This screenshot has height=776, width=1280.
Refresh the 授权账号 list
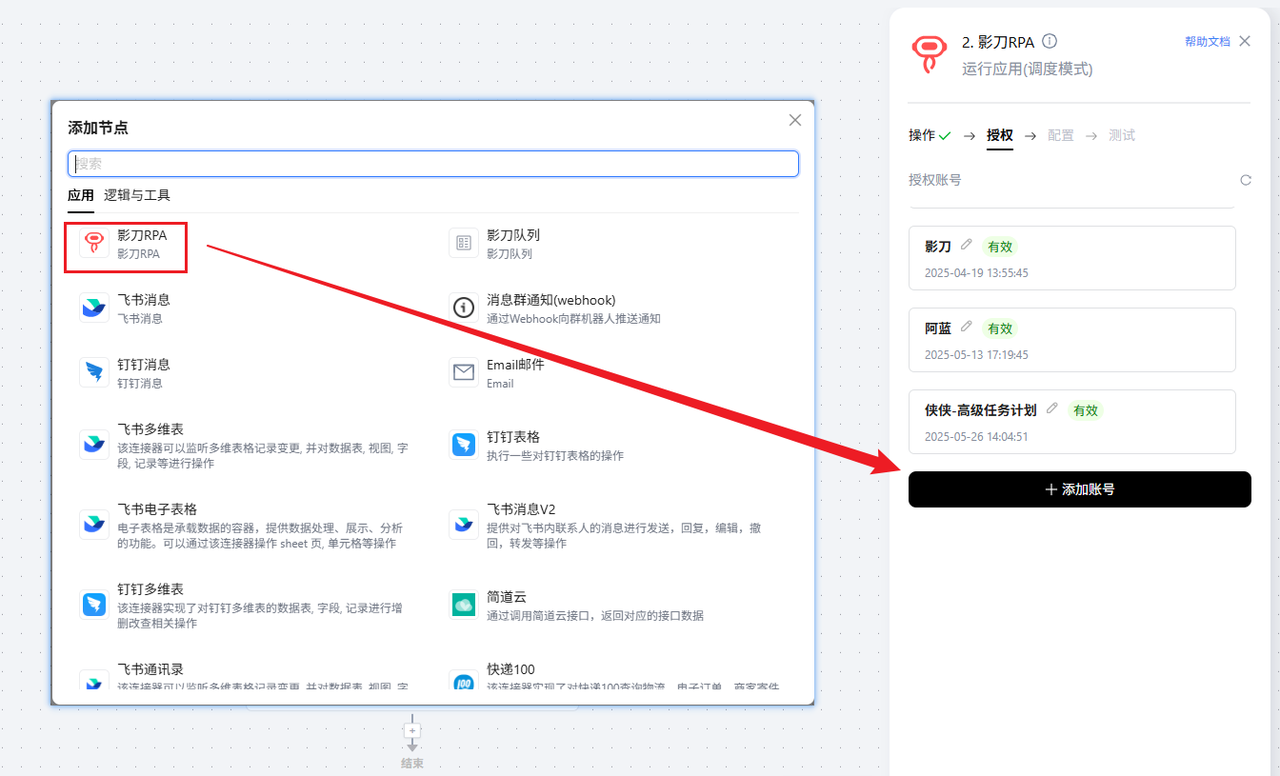1245,180
